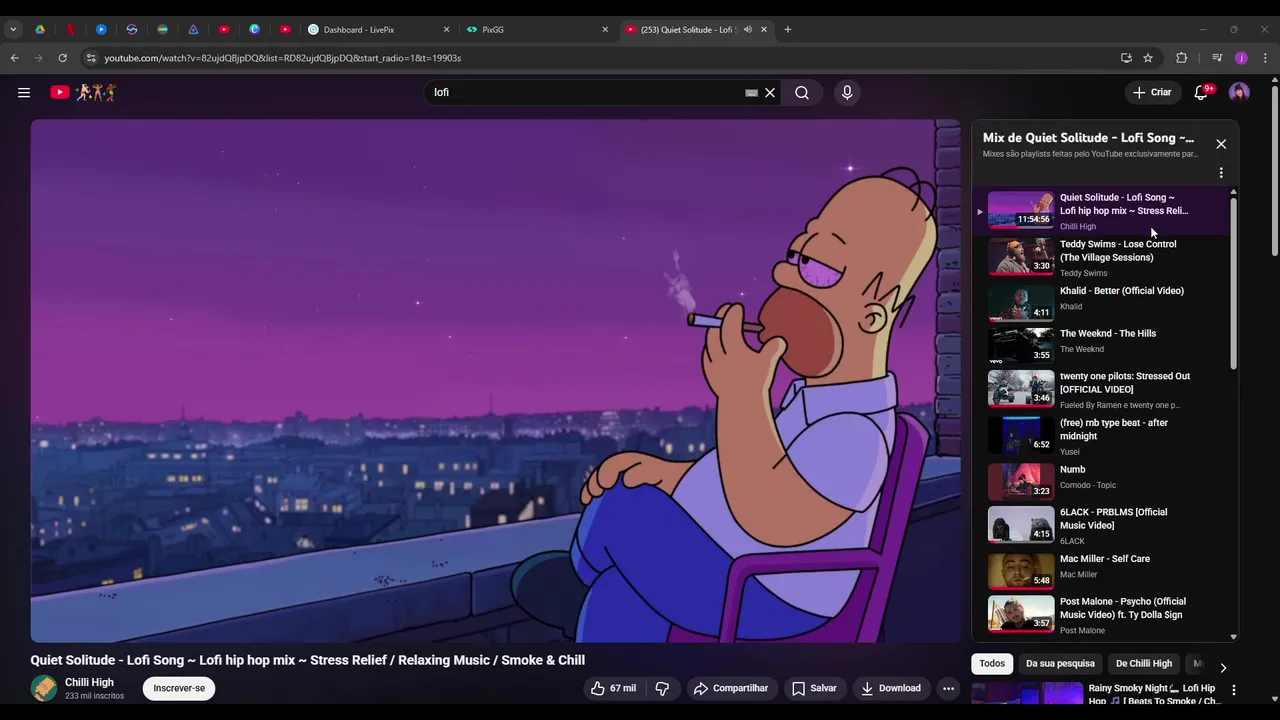The width and height of the screenshot is (1280, 720).
Task: Open the YouTube hamburger guide menu
Action: coord(24,92)
